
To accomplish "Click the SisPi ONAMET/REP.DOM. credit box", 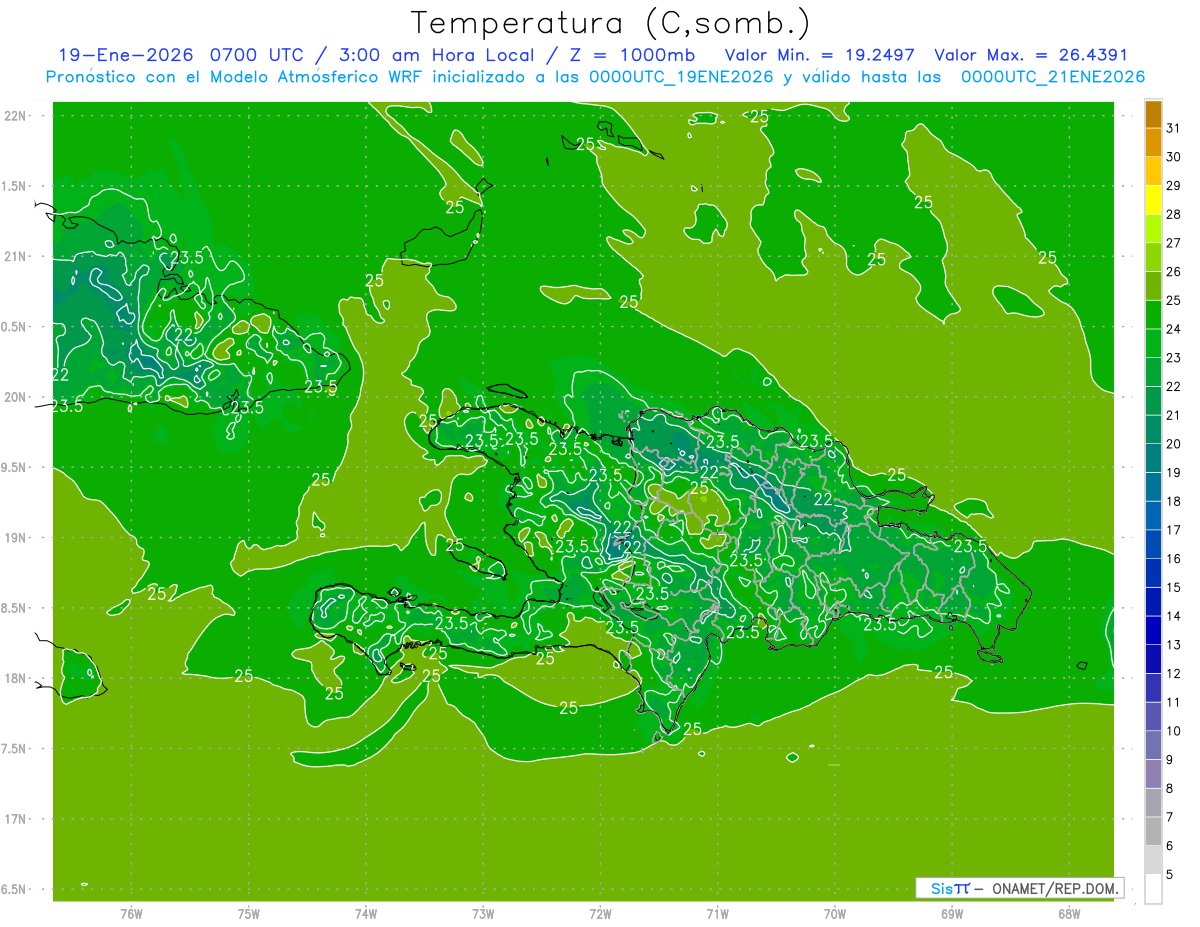I will (1020, 888).
